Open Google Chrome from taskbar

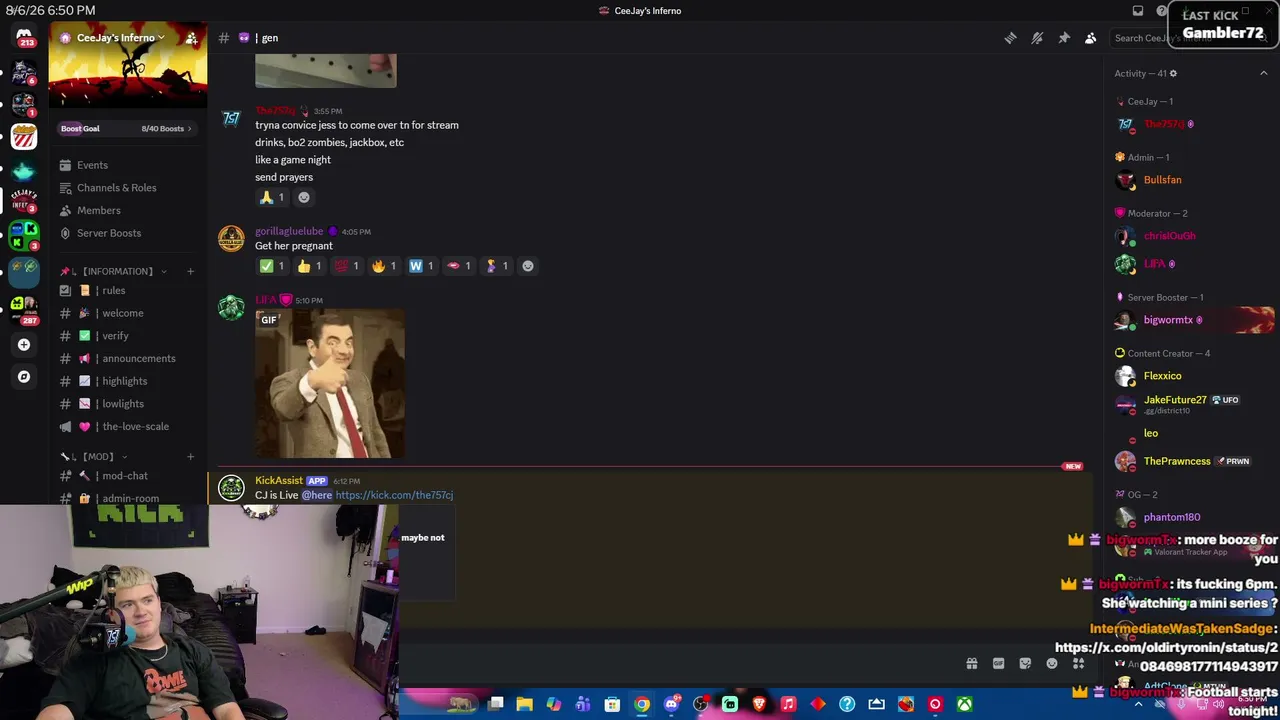[x=642, y=705]
